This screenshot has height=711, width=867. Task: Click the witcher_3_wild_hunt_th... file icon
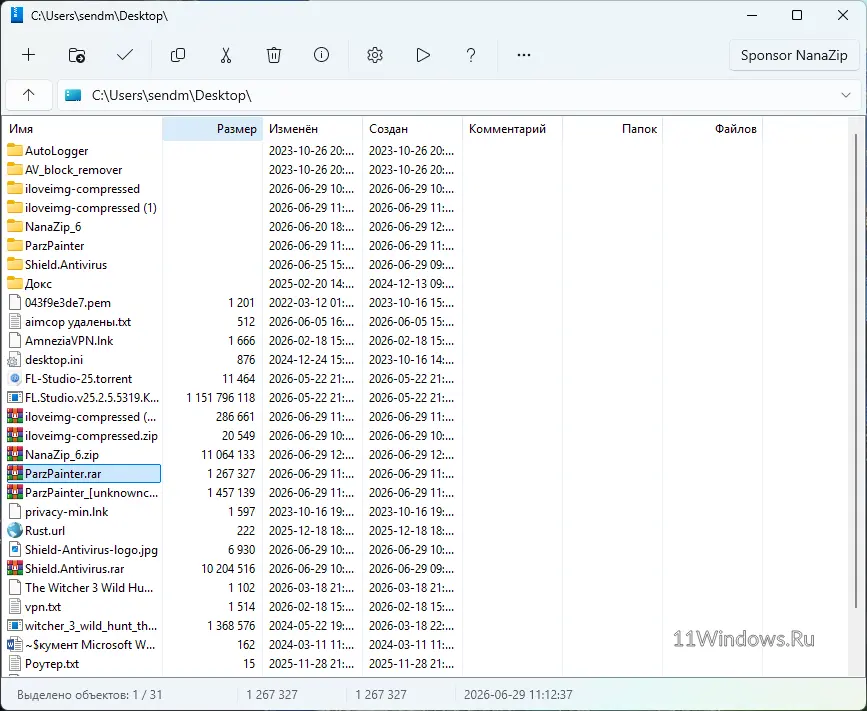14,626
